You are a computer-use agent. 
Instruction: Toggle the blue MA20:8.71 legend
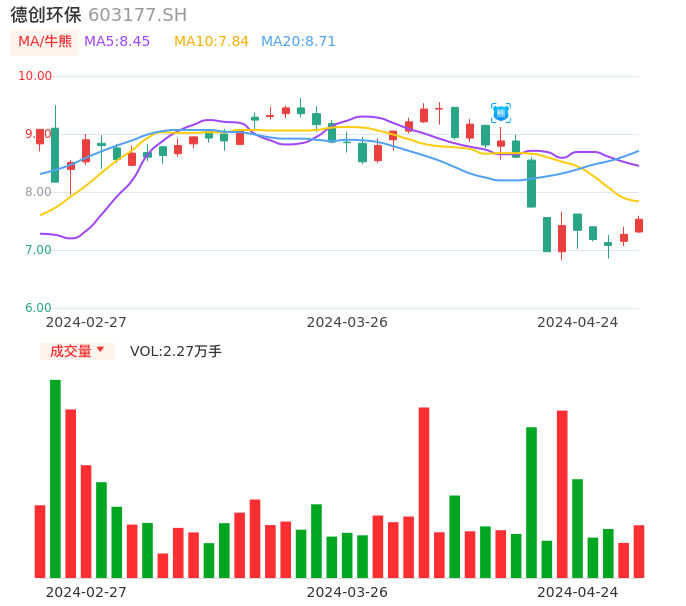(298, 42)
